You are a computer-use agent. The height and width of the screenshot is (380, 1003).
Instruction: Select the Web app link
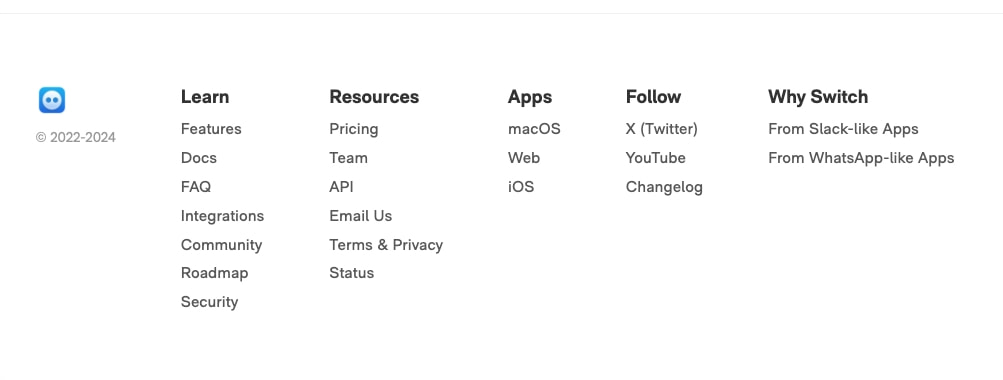[524, 158]
